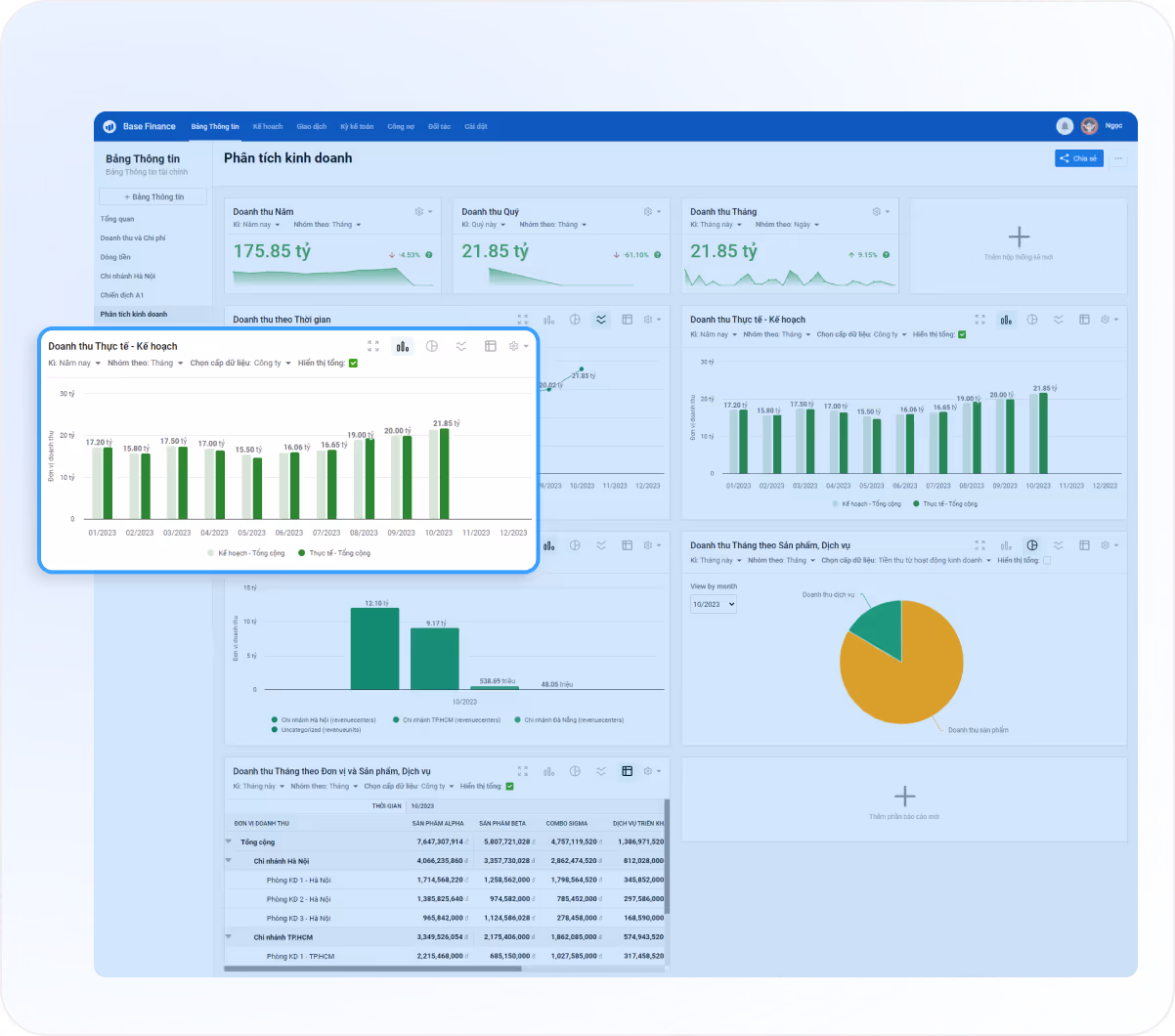Open Nhóm theo: Tháng dropdown in Doanh thu Quý
1175x1036 pixels.
[553, 225]
